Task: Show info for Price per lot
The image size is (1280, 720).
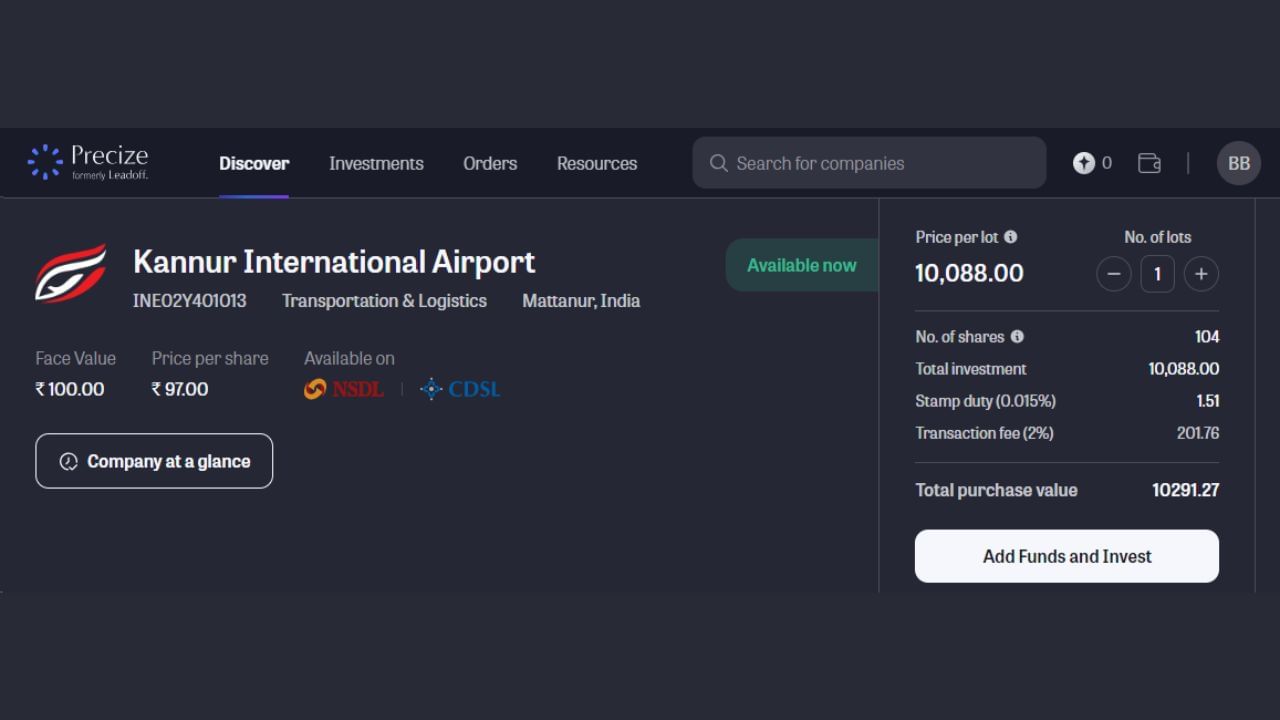Action: [1010, 237]
